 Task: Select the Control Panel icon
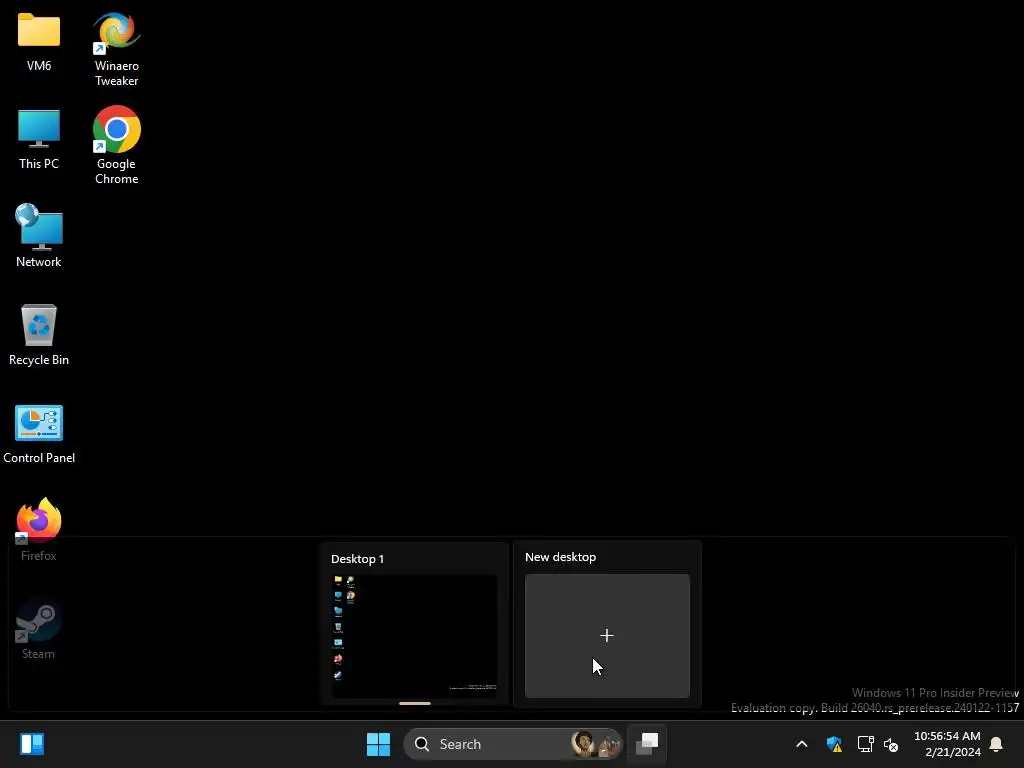39,434
